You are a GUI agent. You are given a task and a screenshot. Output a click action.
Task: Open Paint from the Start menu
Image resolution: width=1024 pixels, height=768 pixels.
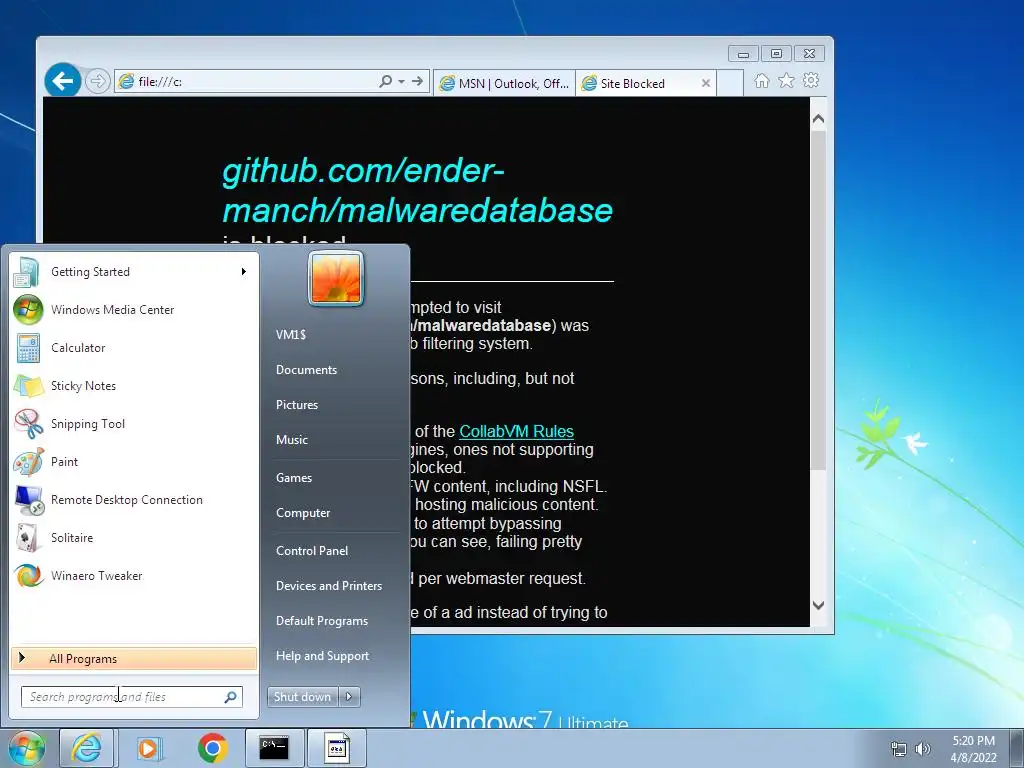[x=134, y=462]
